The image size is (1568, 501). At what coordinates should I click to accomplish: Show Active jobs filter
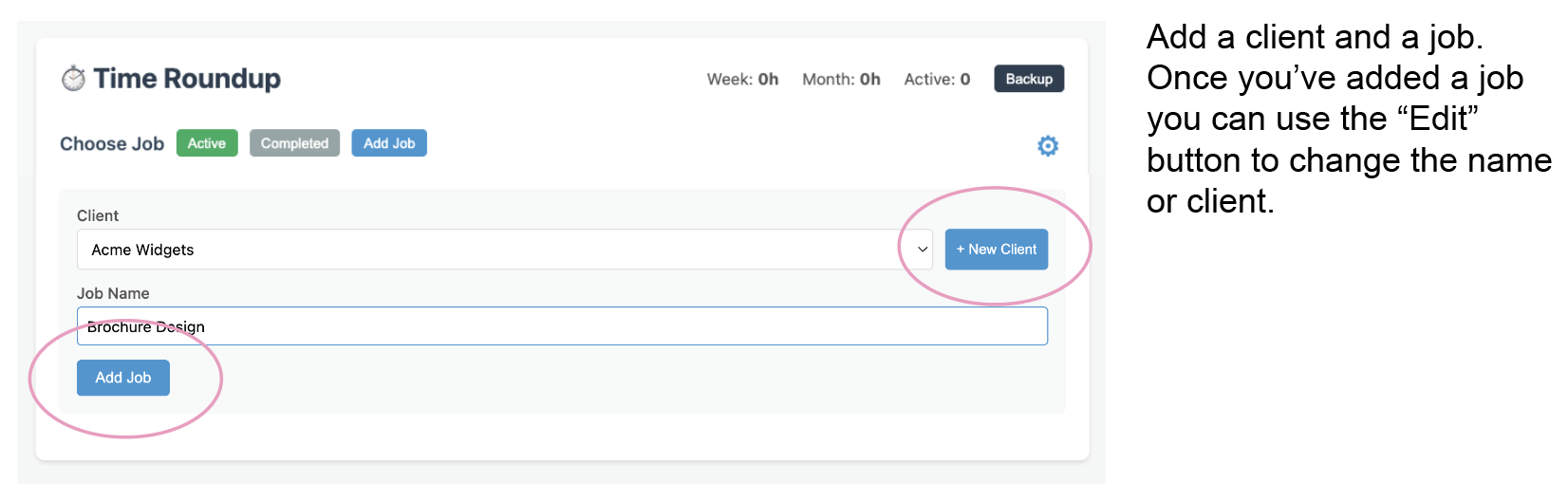[x=207, y=143]
